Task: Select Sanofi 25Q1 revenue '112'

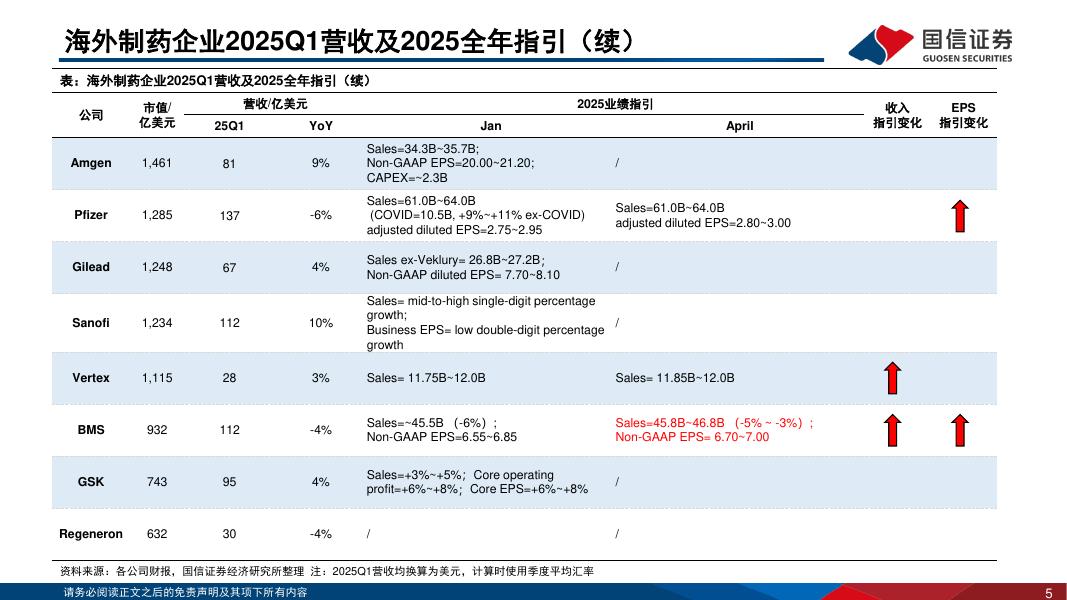Action: click(229, 323)
